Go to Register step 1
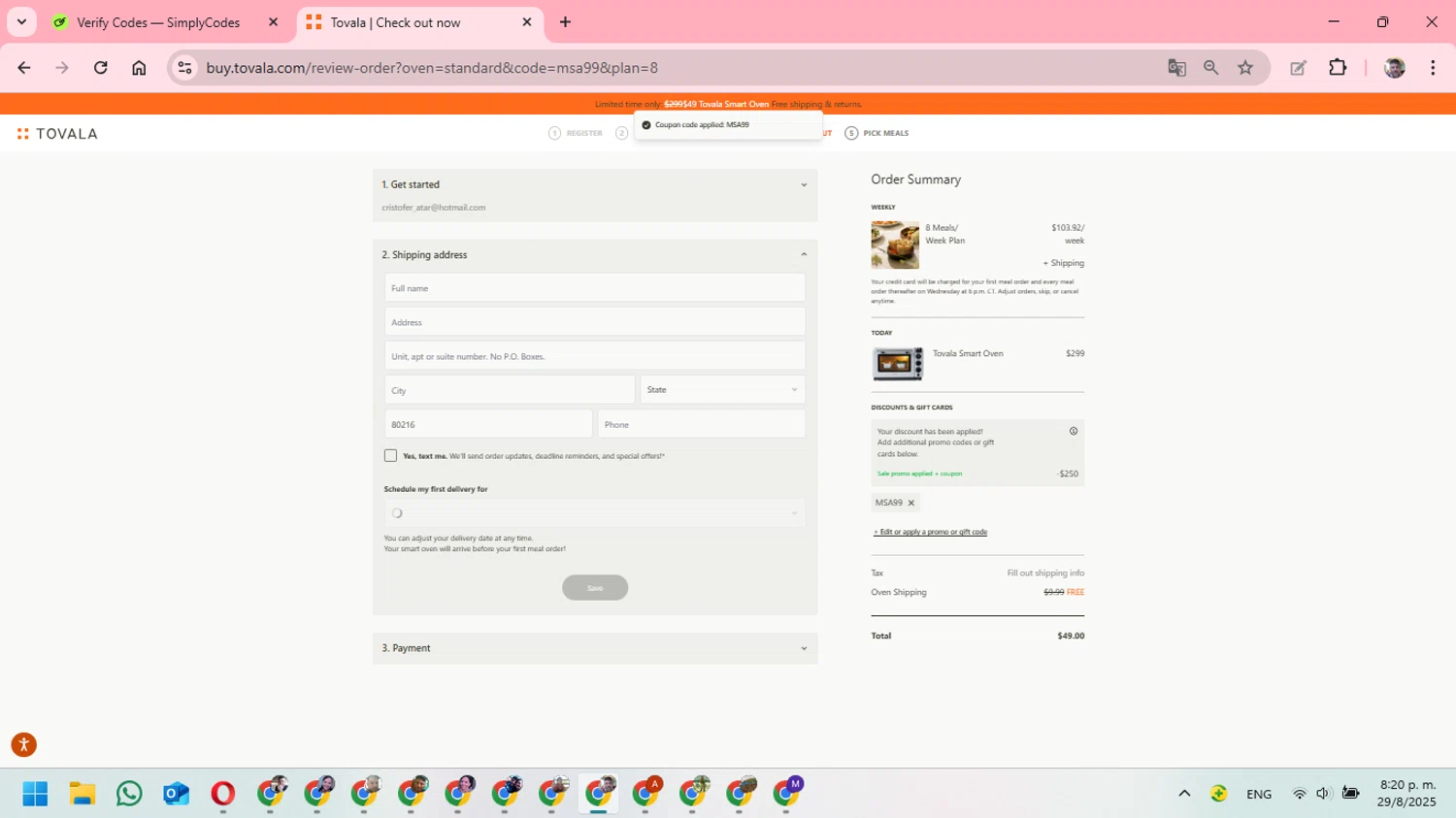The width and height of the screenshot is (1456, 818). 576,133
